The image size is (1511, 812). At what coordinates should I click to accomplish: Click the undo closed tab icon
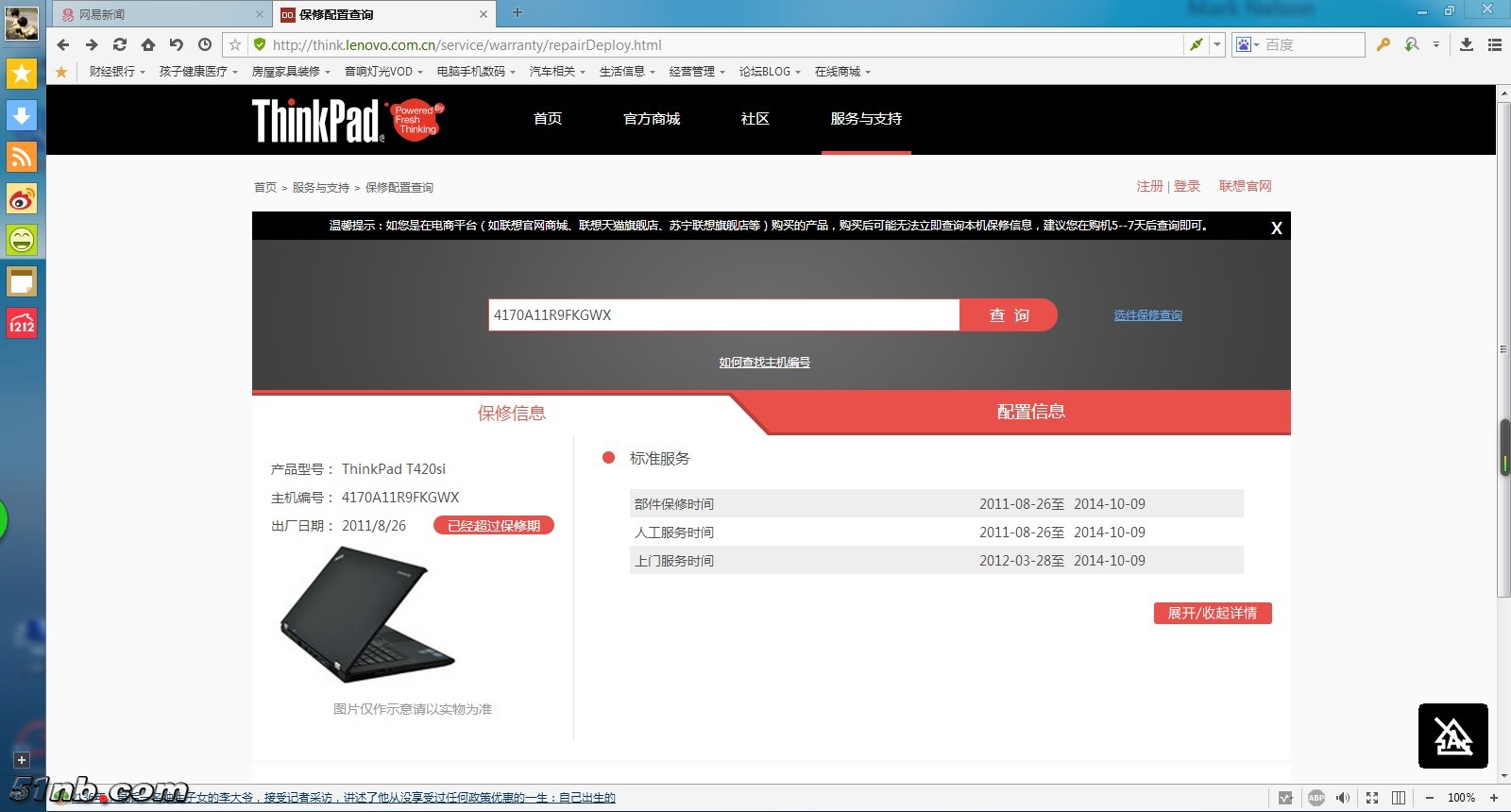click(x=177, y=44)
